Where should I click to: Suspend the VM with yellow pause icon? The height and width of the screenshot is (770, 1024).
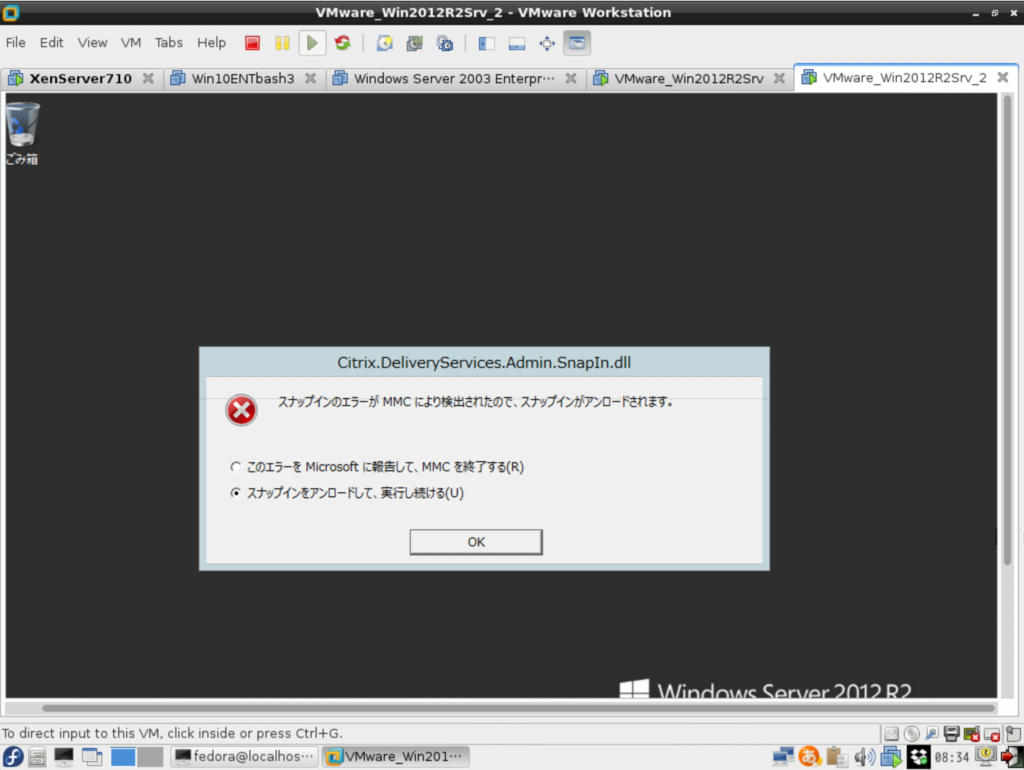(282, 43)
